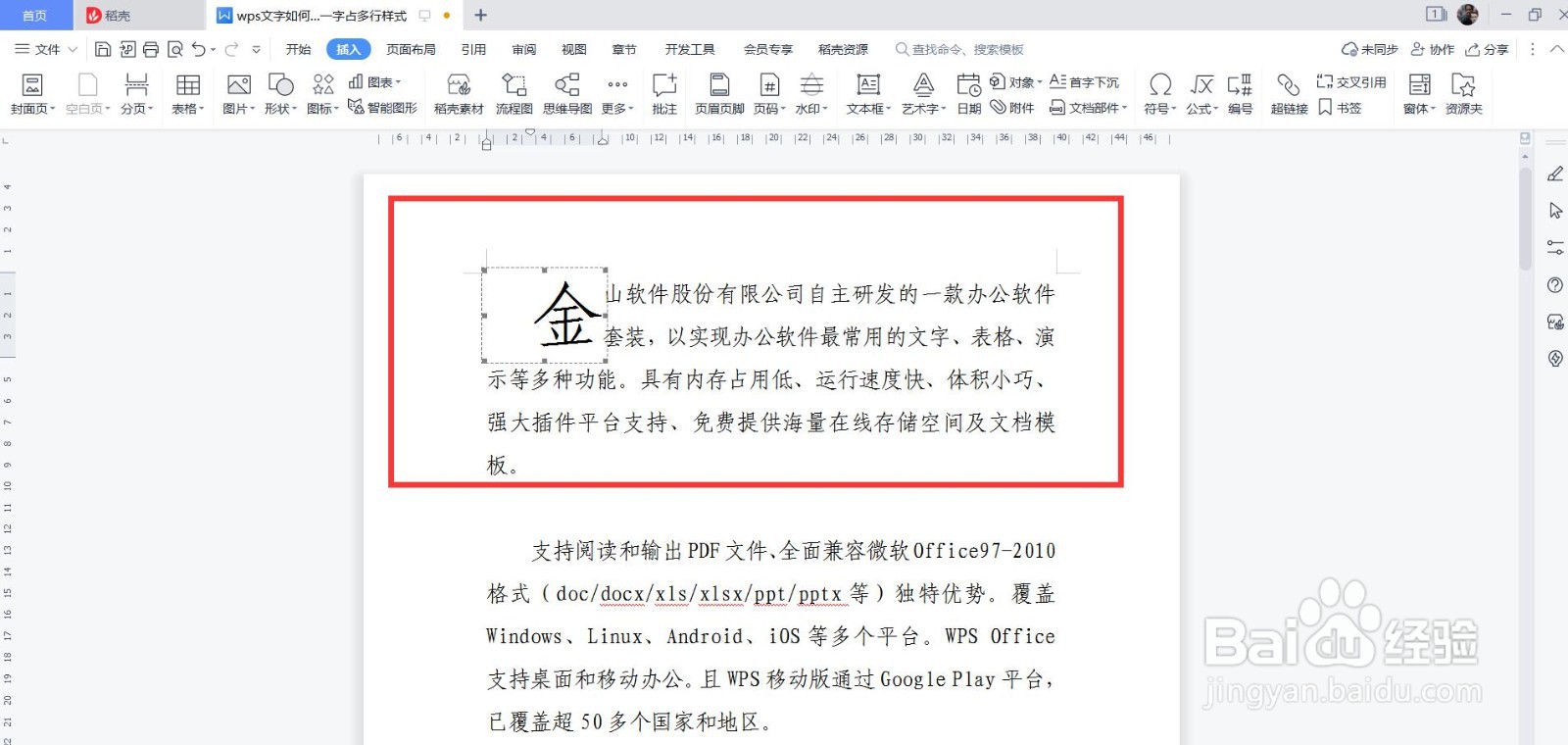Insert a 思维导图 mind map
Image resolution: width=1568 pixels, height=745 pixels.
point(567,94)
